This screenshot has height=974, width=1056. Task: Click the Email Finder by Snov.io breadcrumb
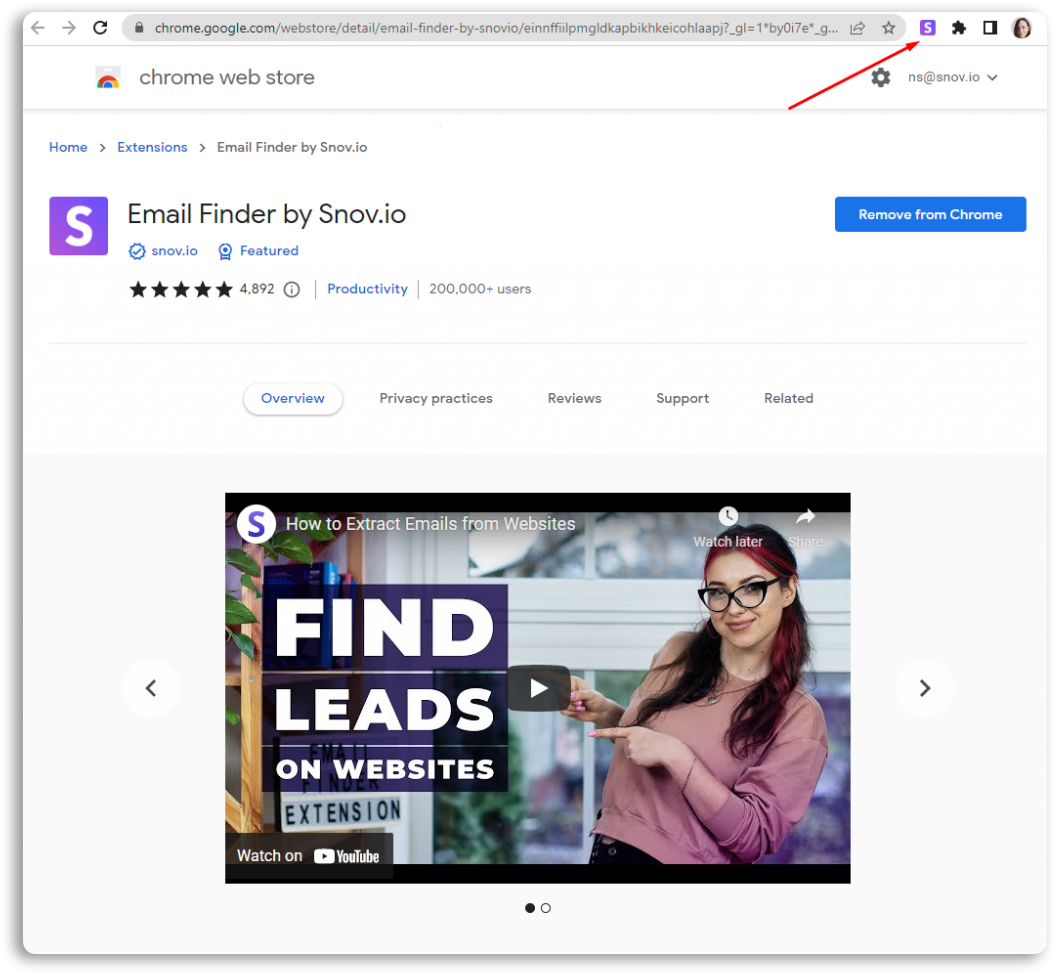(292, 147)
